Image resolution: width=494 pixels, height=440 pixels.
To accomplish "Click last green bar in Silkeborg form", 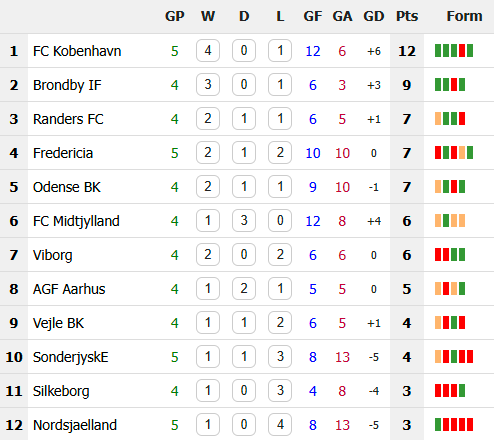I will click(x=462, y=391).
